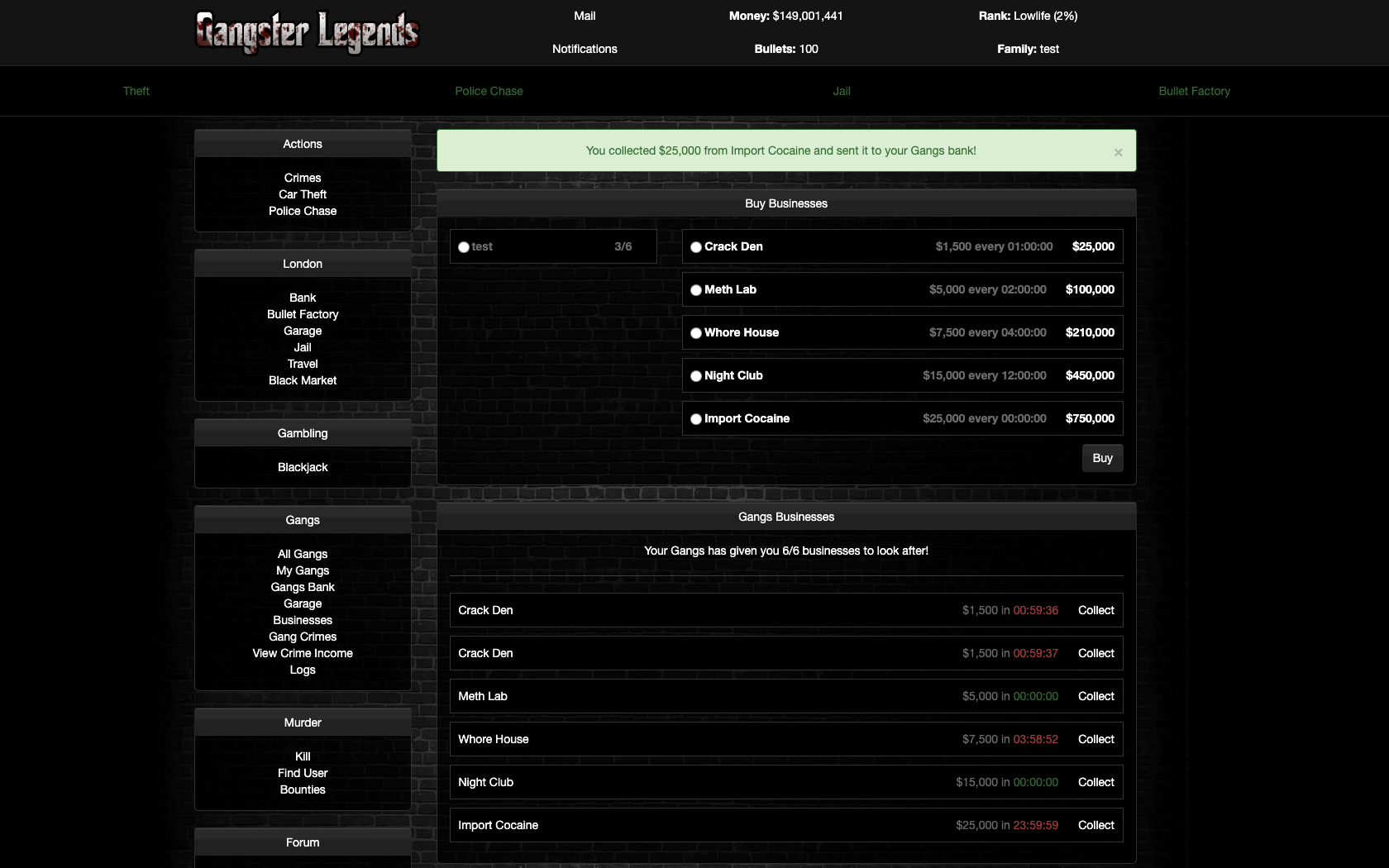Go to the Theft tab
The image size is (1389, 868).
coord(136,91)
